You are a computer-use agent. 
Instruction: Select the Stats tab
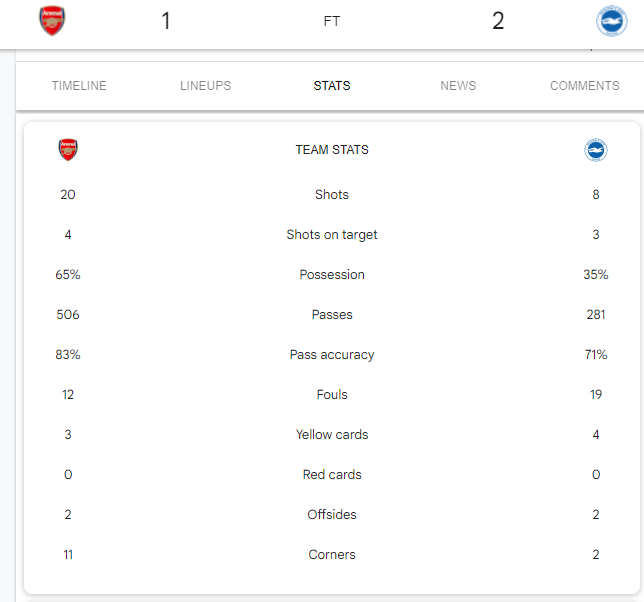pyautogui.click(x=332, y=86)
